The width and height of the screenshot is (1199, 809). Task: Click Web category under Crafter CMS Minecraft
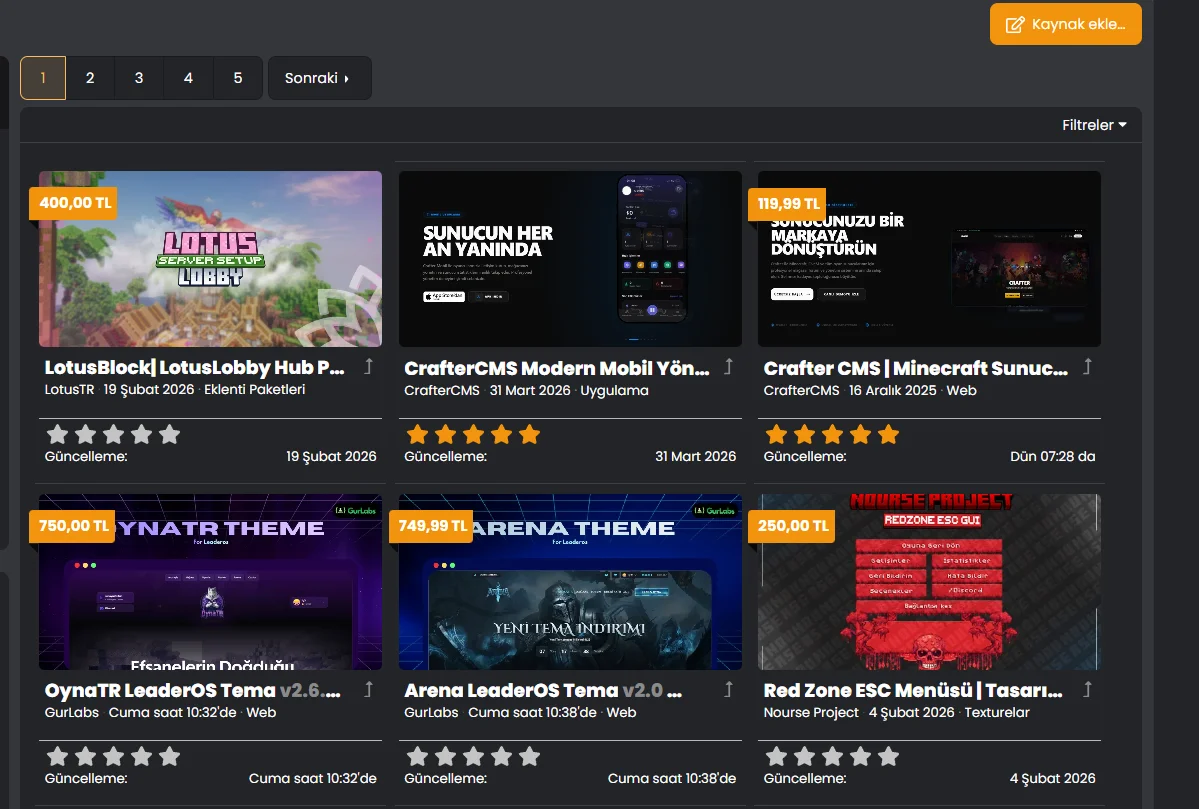click(961, 390)
